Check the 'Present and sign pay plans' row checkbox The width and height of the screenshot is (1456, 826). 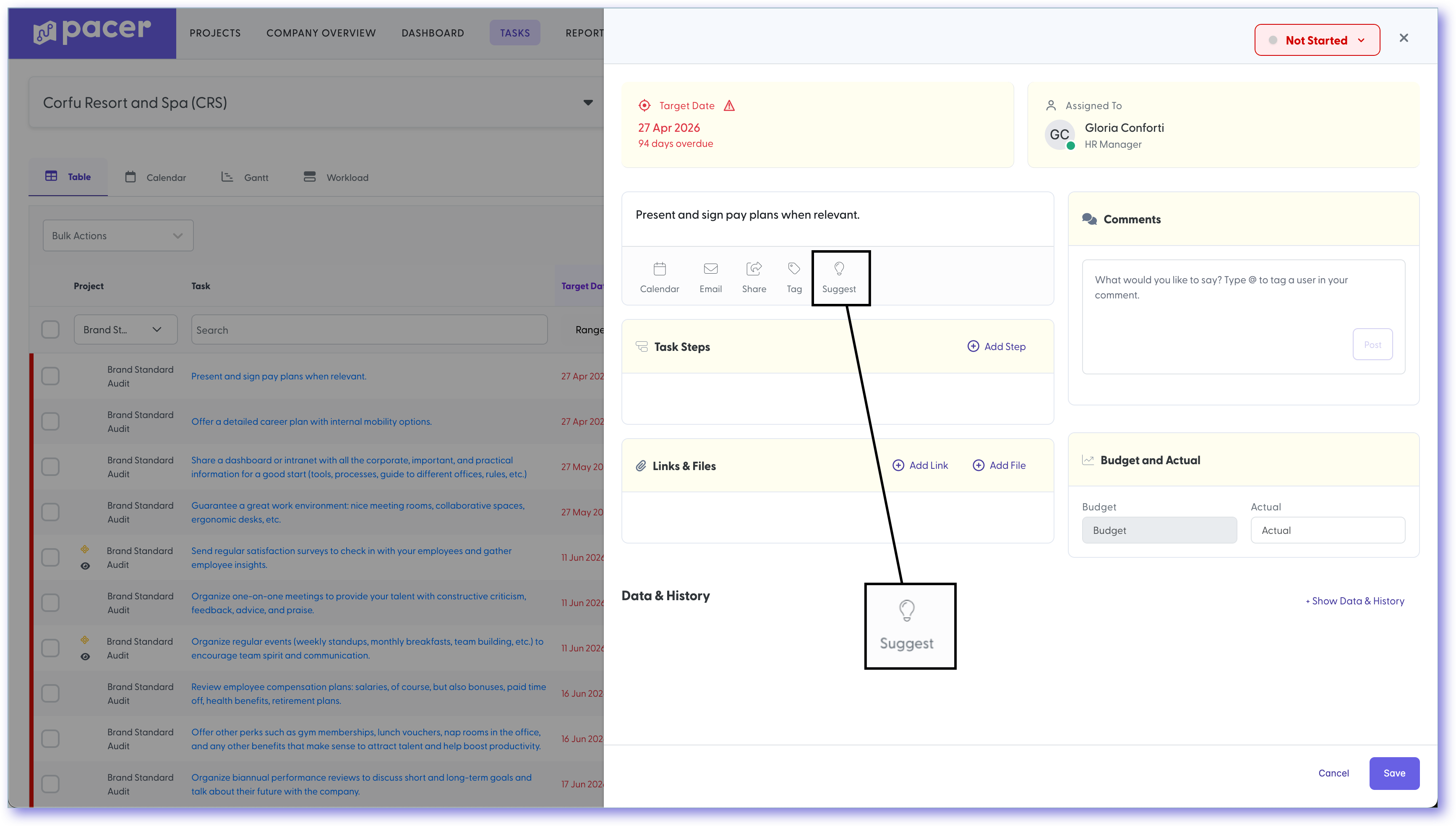(x=50, y=376)
